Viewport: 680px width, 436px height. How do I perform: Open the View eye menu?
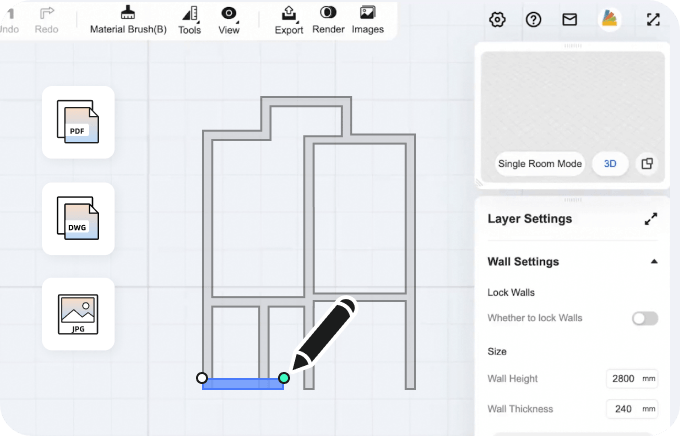[x=229, y=20]
